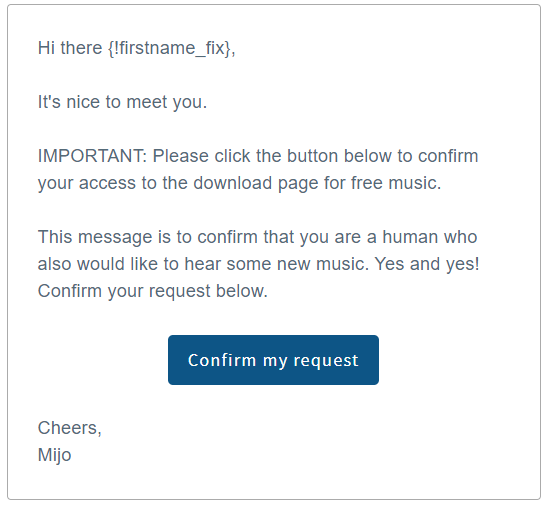Screen dimensions: 547x505
Task: Click the "download page for free music" text
Action: point(317,183)
